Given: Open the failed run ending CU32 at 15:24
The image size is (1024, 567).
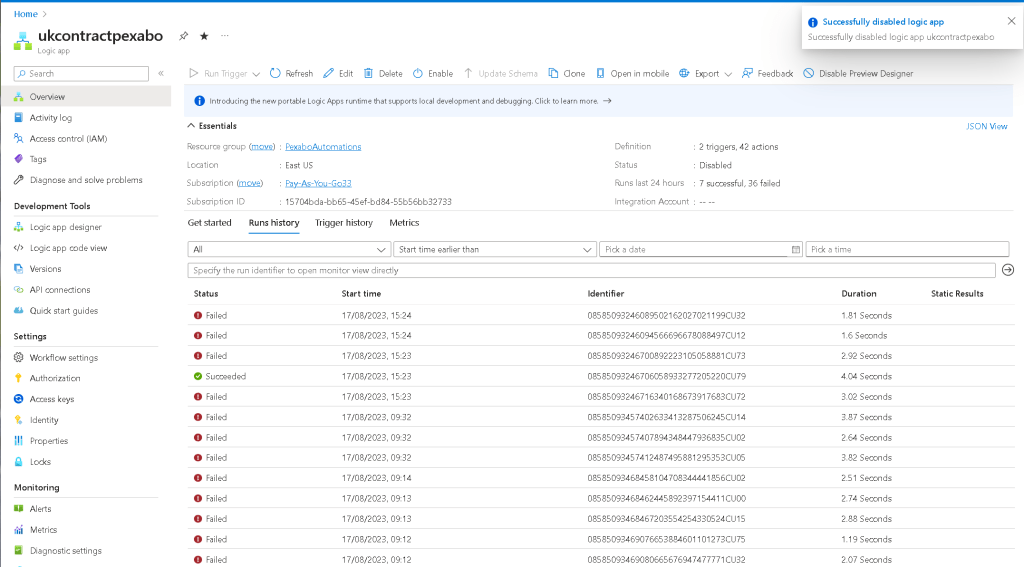Looking at the screenshot, I should click(601, 316).
